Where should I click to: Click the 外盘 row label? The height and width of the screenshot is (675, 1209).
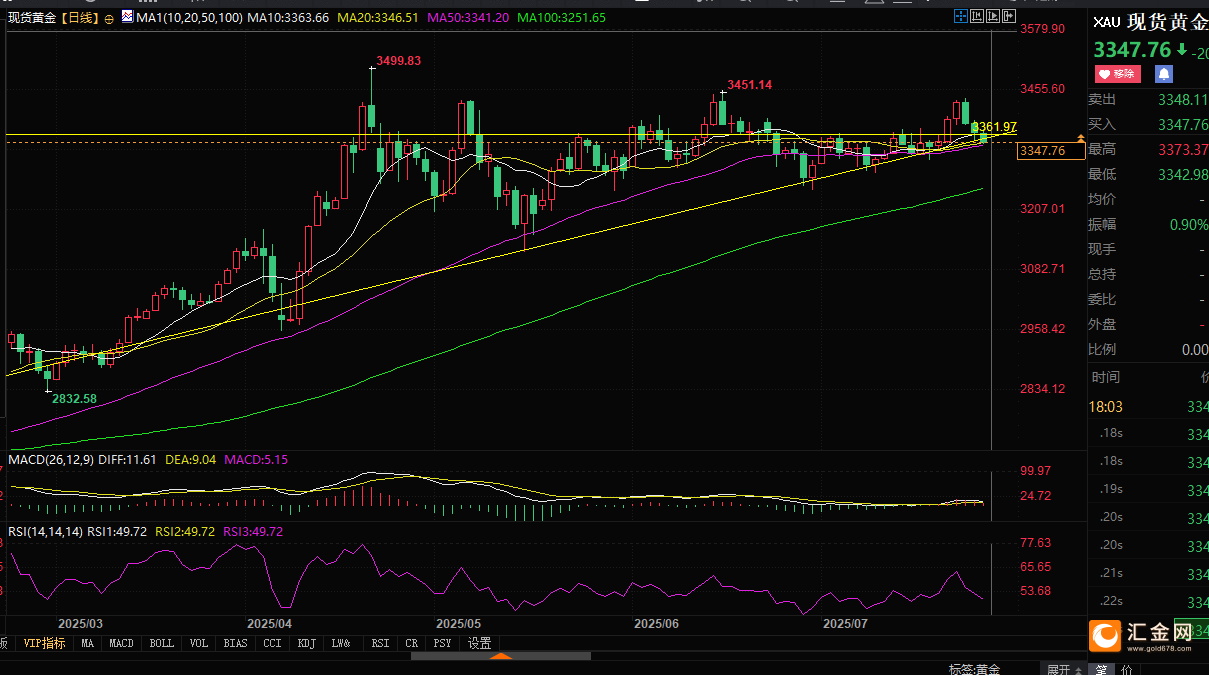tap(1102, 325)
